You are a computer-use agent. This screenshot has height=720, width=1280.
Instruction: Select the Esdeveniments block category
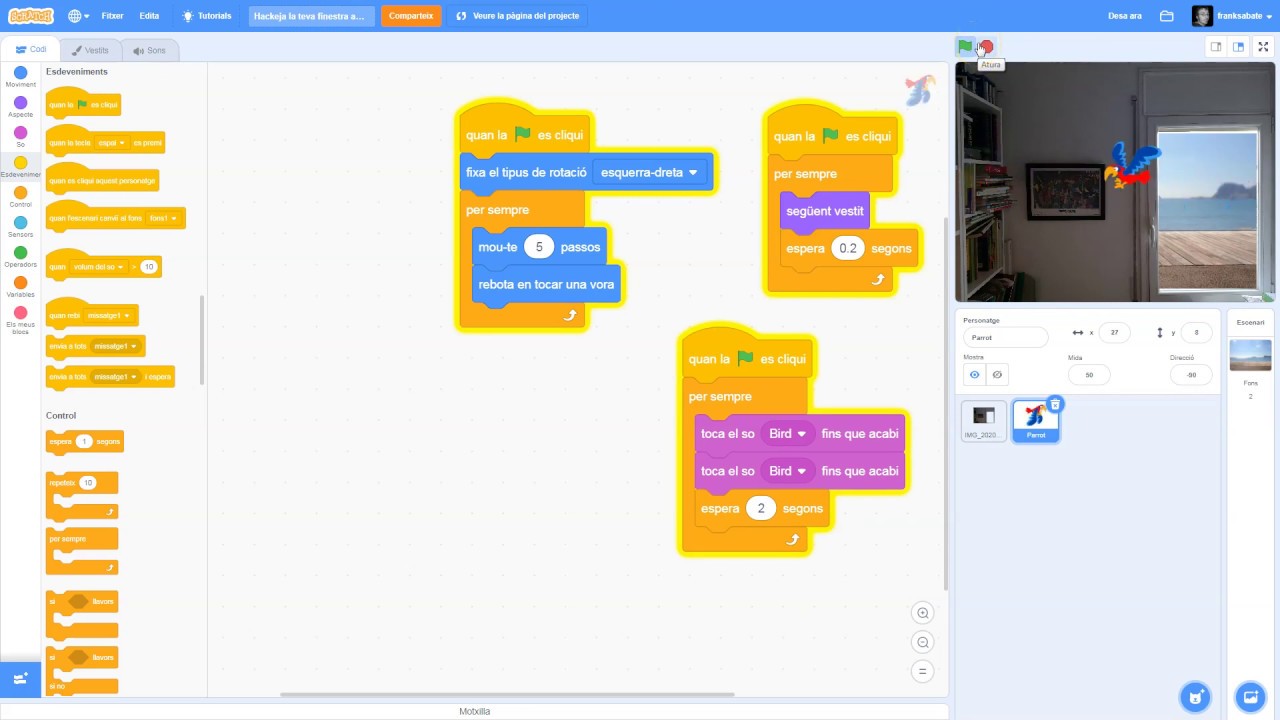coord(20,167)
